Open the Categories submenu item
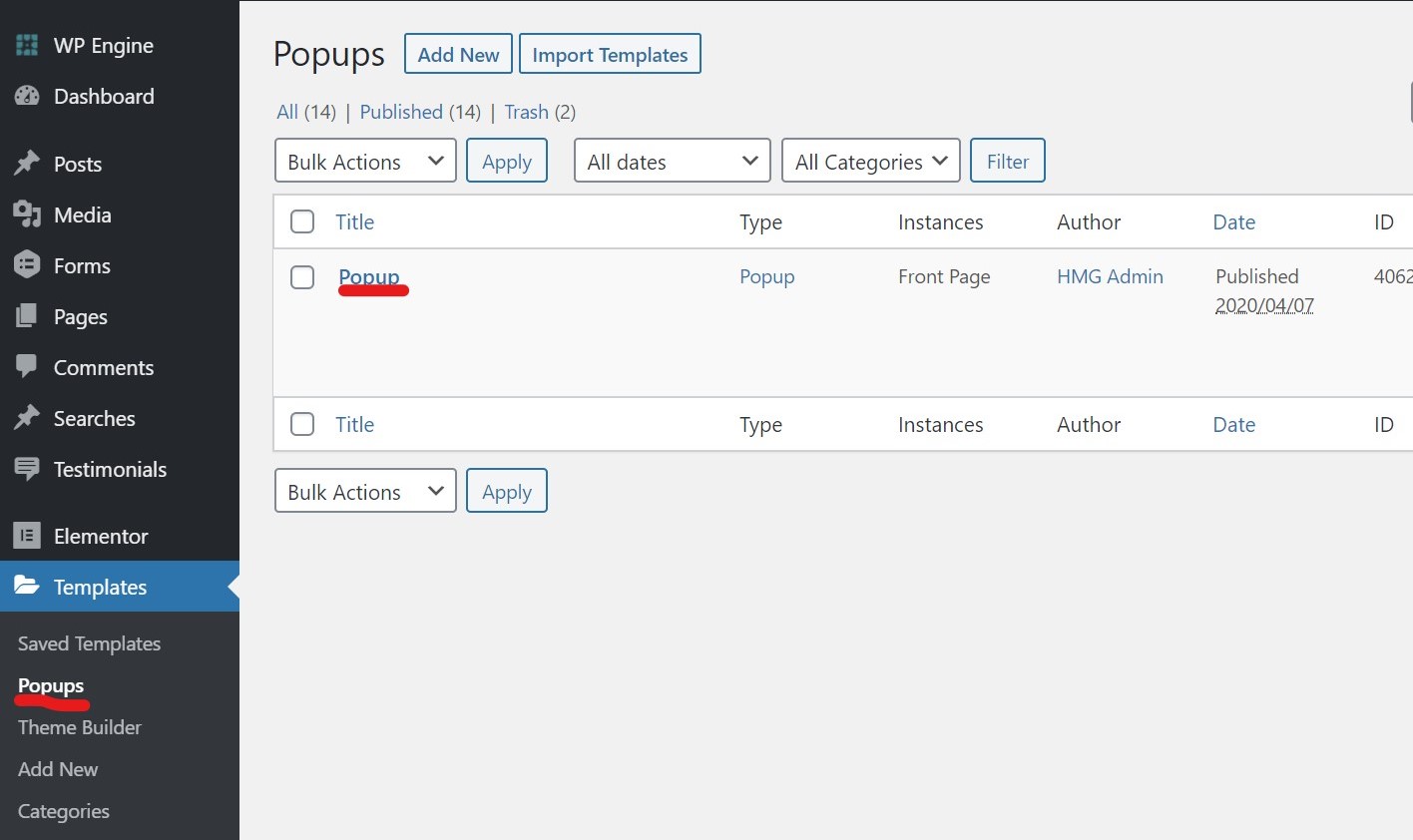 tap(64, 811)
